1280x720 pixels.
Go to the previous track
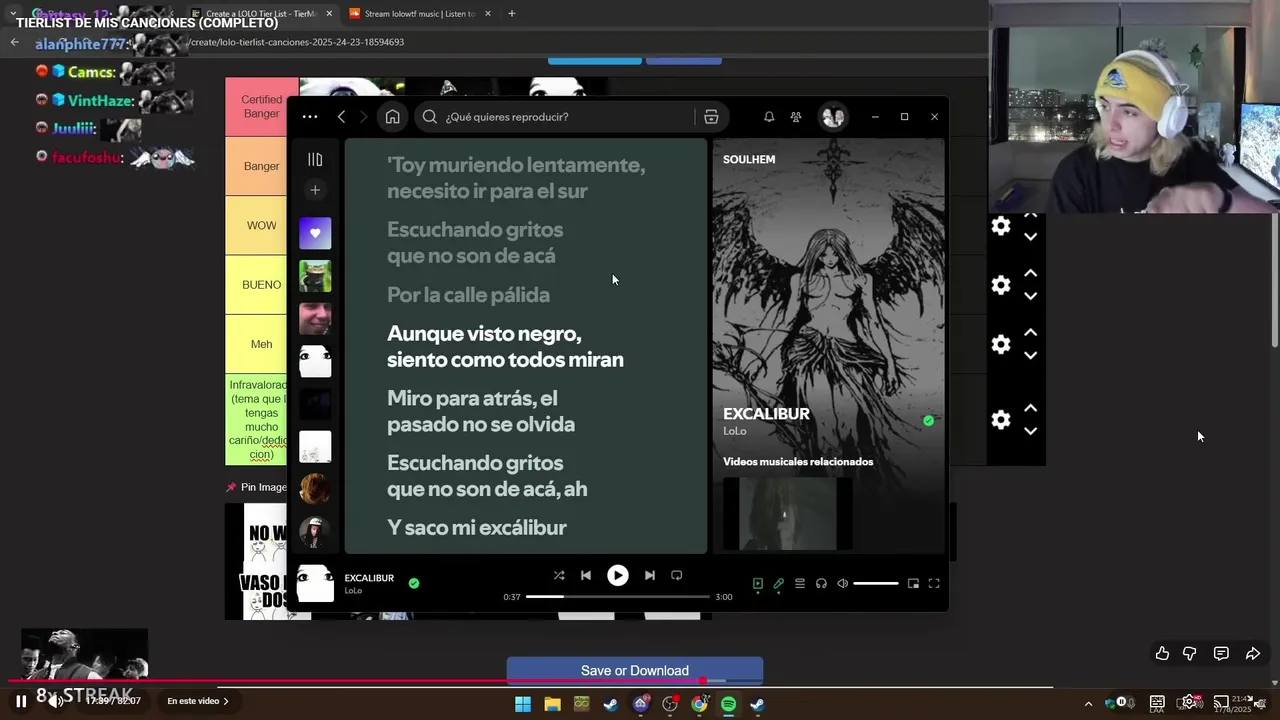[586, 575]
